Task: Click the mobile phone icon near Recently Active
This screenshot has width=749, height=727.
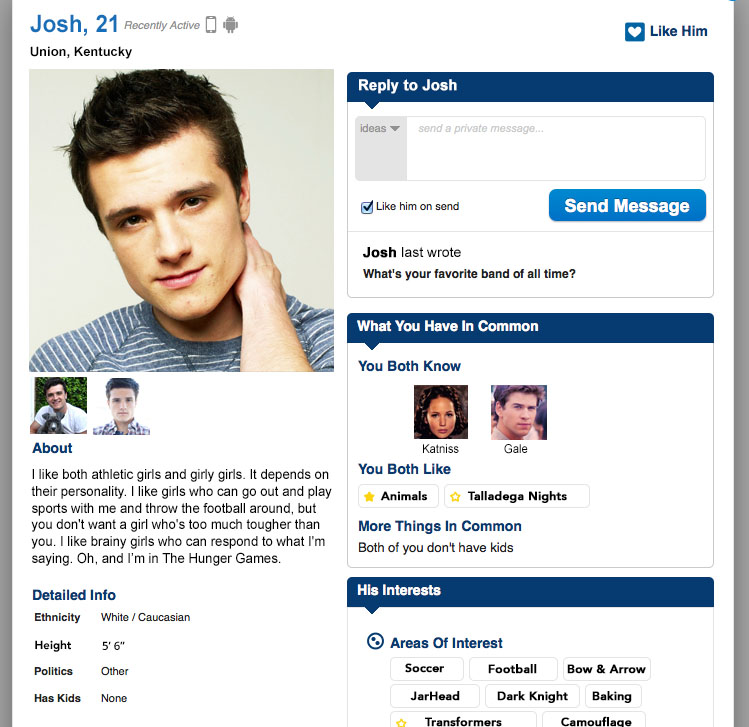Action: click(x=211, y=24)
